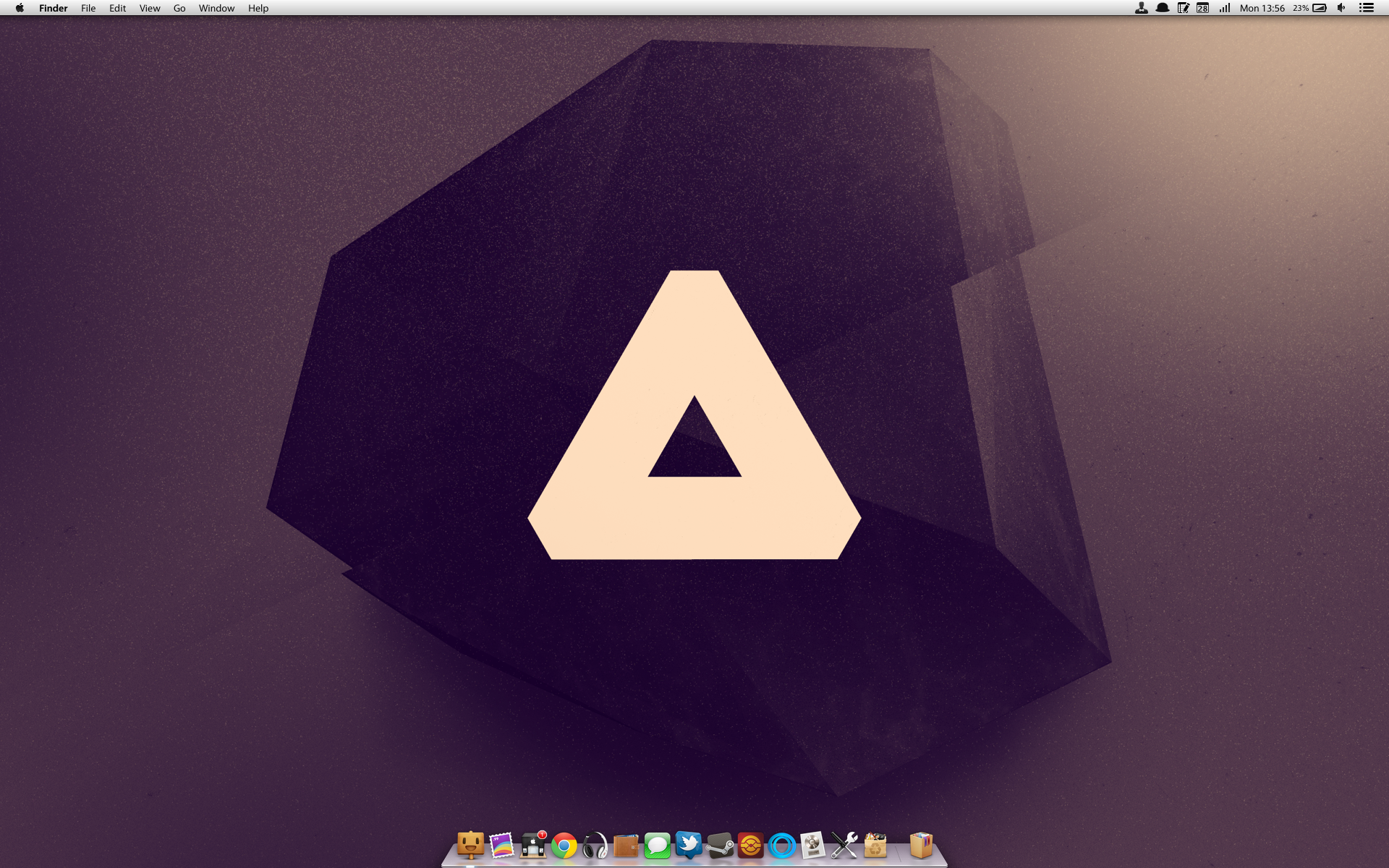Image resolution: width=1389 pixels, height=868 pixels.
Task: Launch Steam from the Dock
Action: pos(720,846)
